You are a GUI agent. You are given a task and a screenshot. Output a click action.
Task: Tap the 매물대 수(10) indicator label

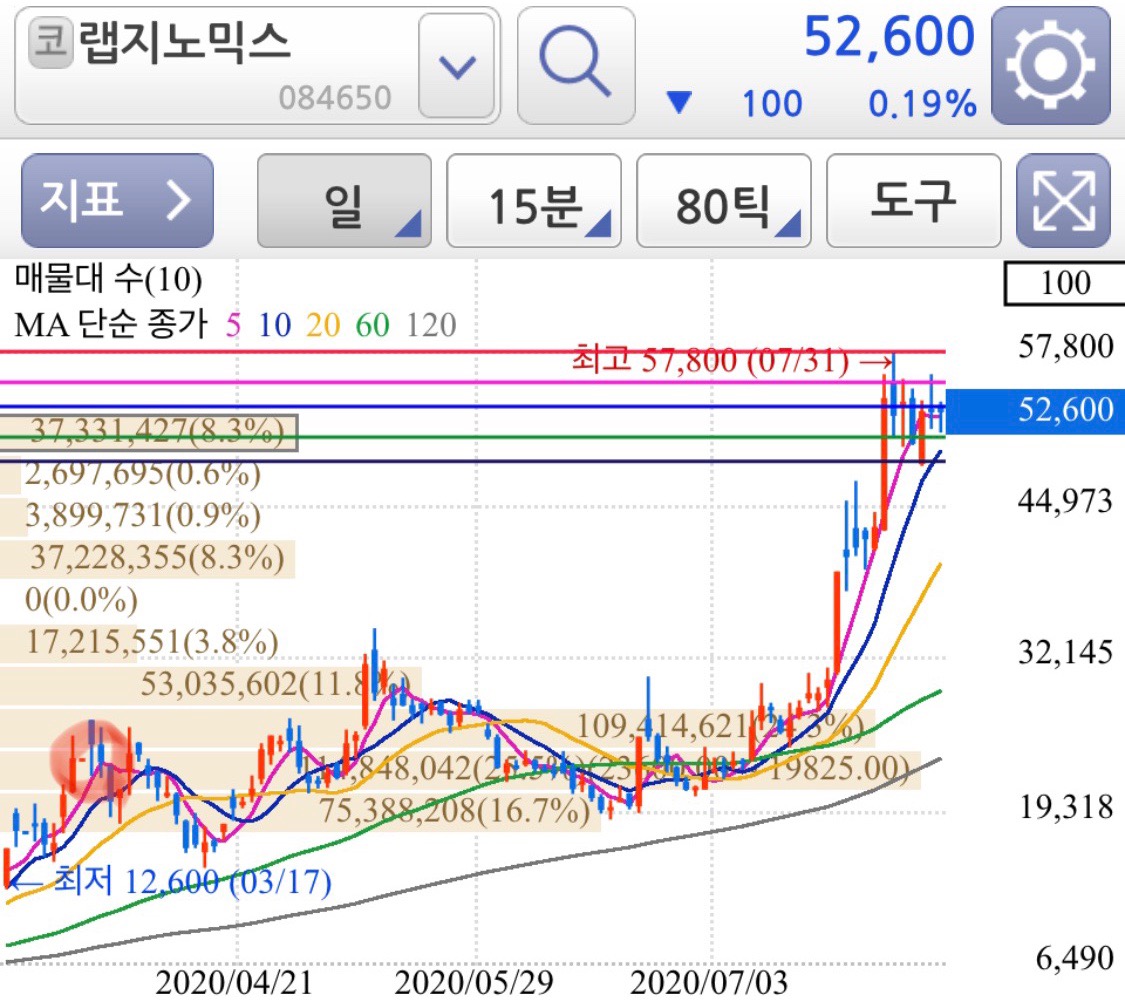(x=108, y=279)
